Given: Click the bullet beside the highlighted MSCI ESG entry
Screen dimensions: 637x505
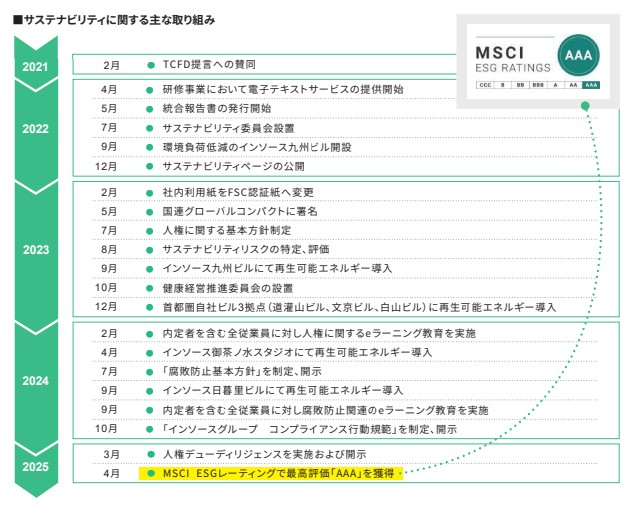Looking at the screenshot, I should coord(149,473).
